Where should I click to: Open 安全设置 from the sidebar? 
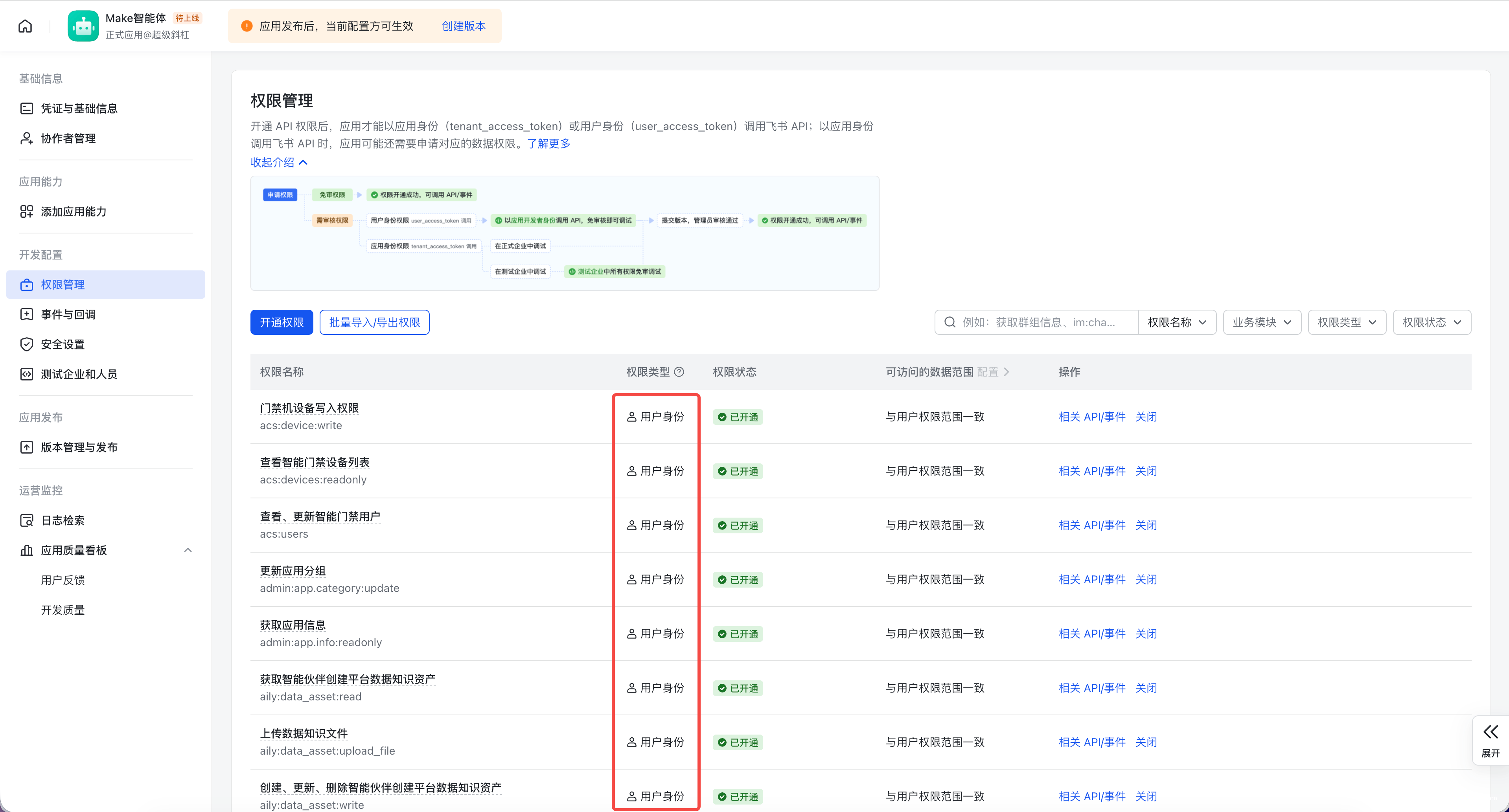point(63,344)
